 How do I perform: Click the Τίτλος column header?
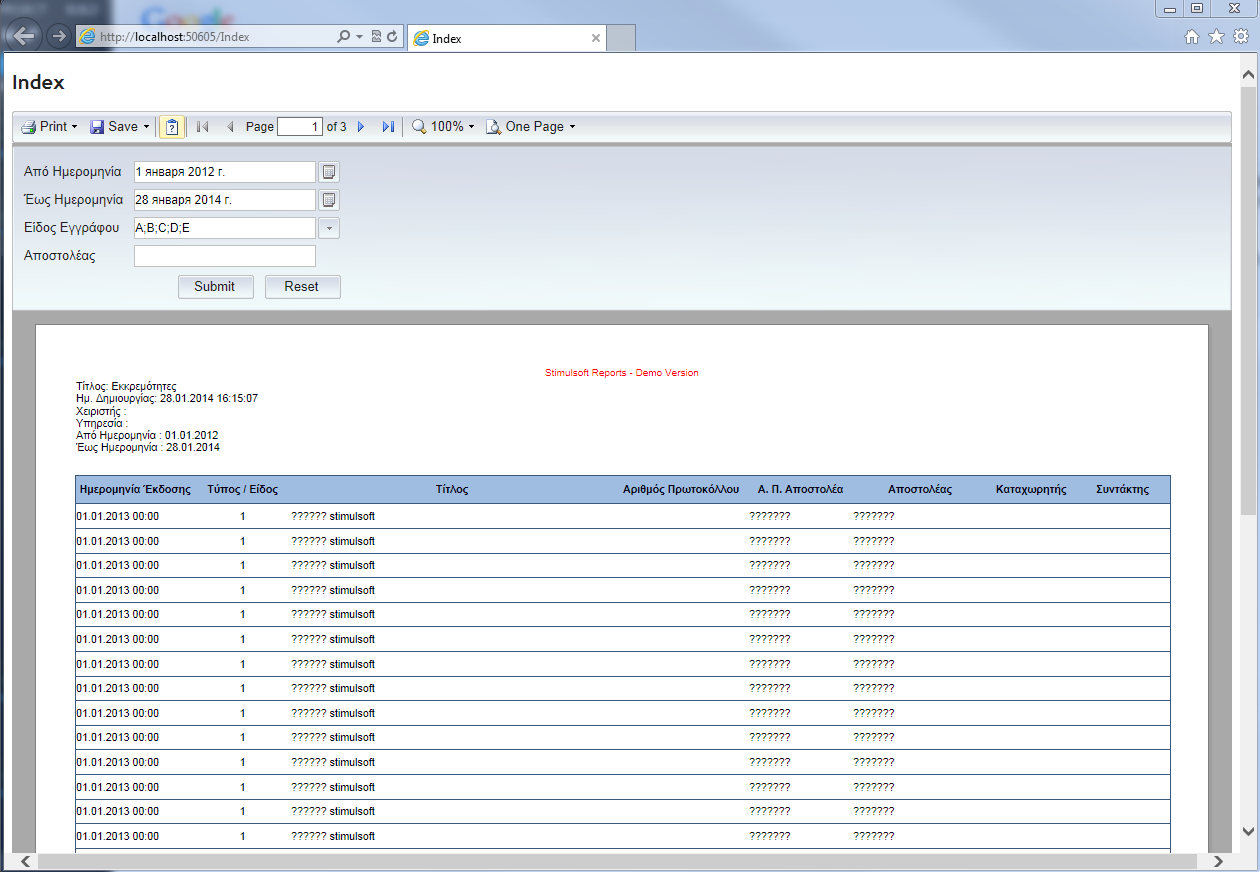point(452,490)
